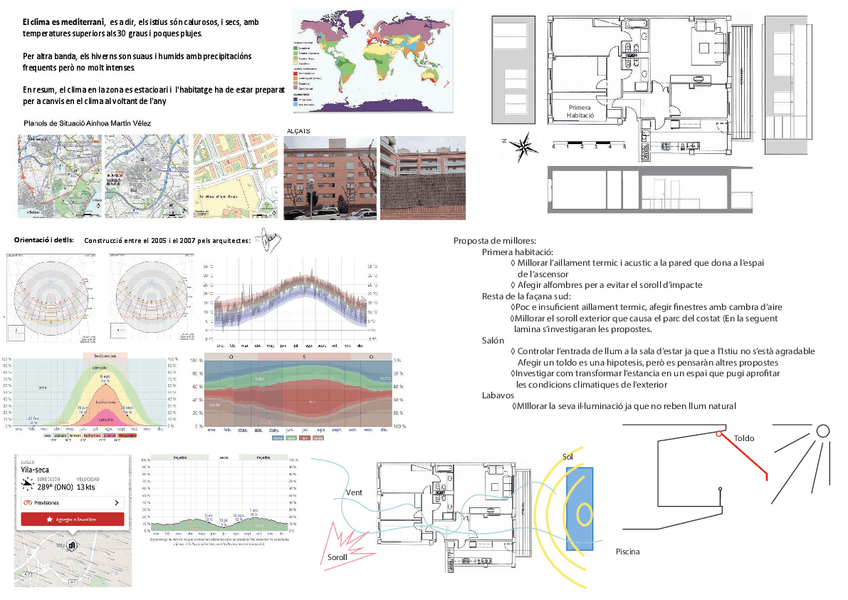Click the Sol label near yellow arcs
Viewport: 848px width, 600px height.
click(x=568, y=457)
